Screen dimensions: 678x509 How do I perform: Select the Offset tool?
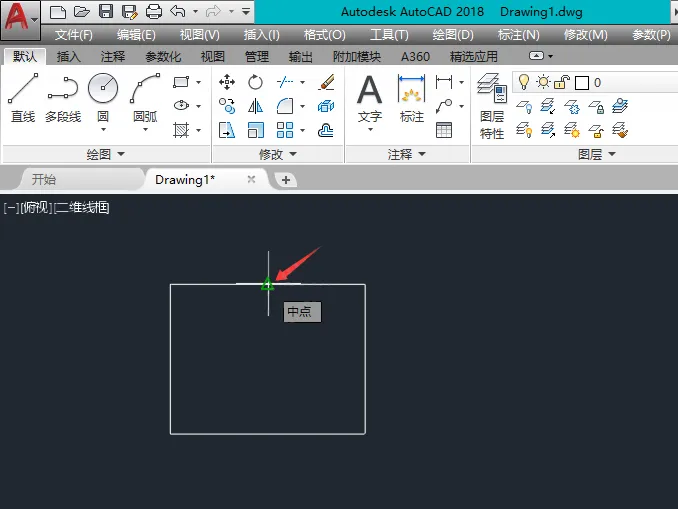pos(326,130)
